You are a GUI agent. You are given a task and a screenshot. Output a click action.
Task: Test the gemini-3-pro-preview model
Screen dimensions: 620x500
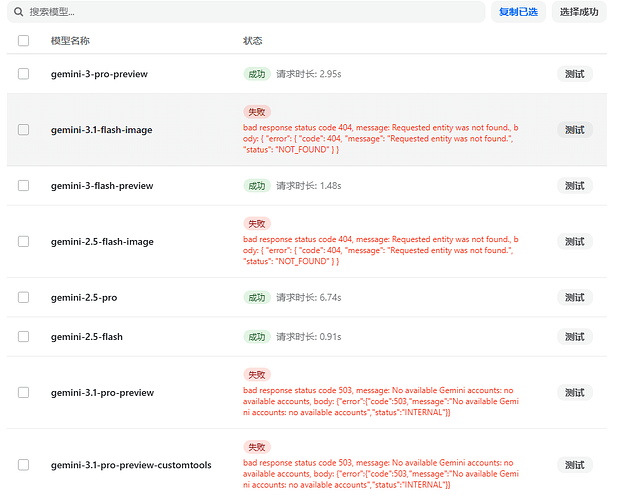[x=575, y=74]
